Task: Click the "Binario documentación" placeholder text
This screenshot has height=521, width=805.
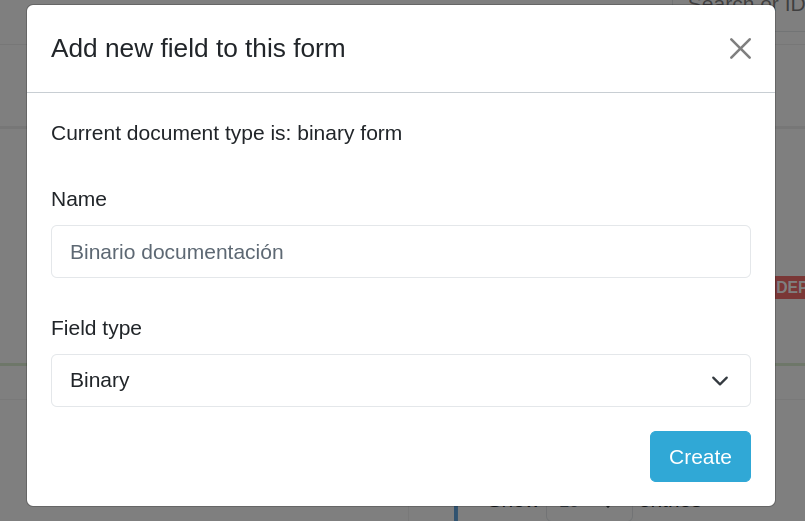Action: coord(177,252)
